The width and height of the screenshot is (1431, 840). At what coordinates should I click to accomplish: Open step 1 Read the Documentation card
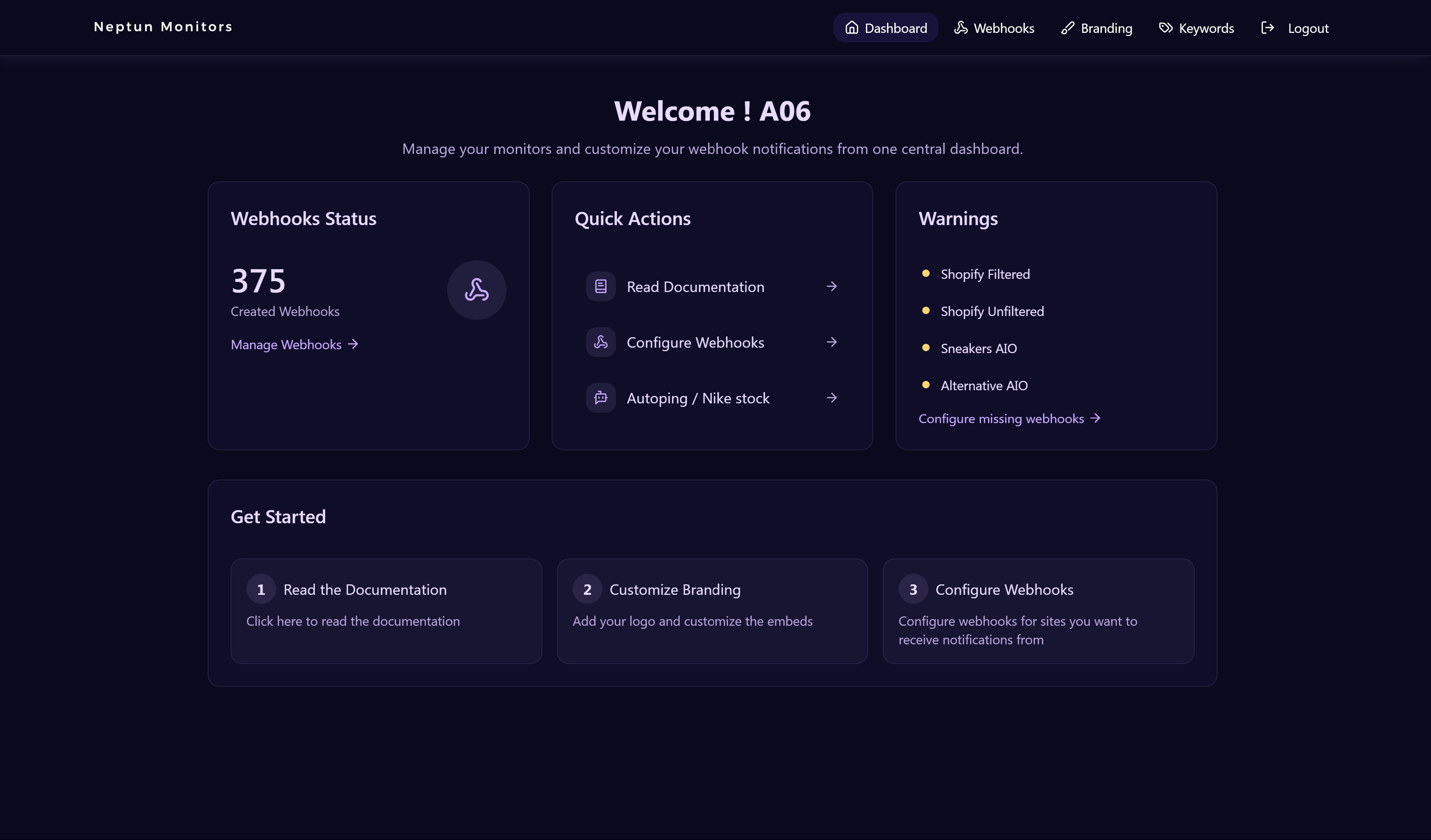point(386,611)
